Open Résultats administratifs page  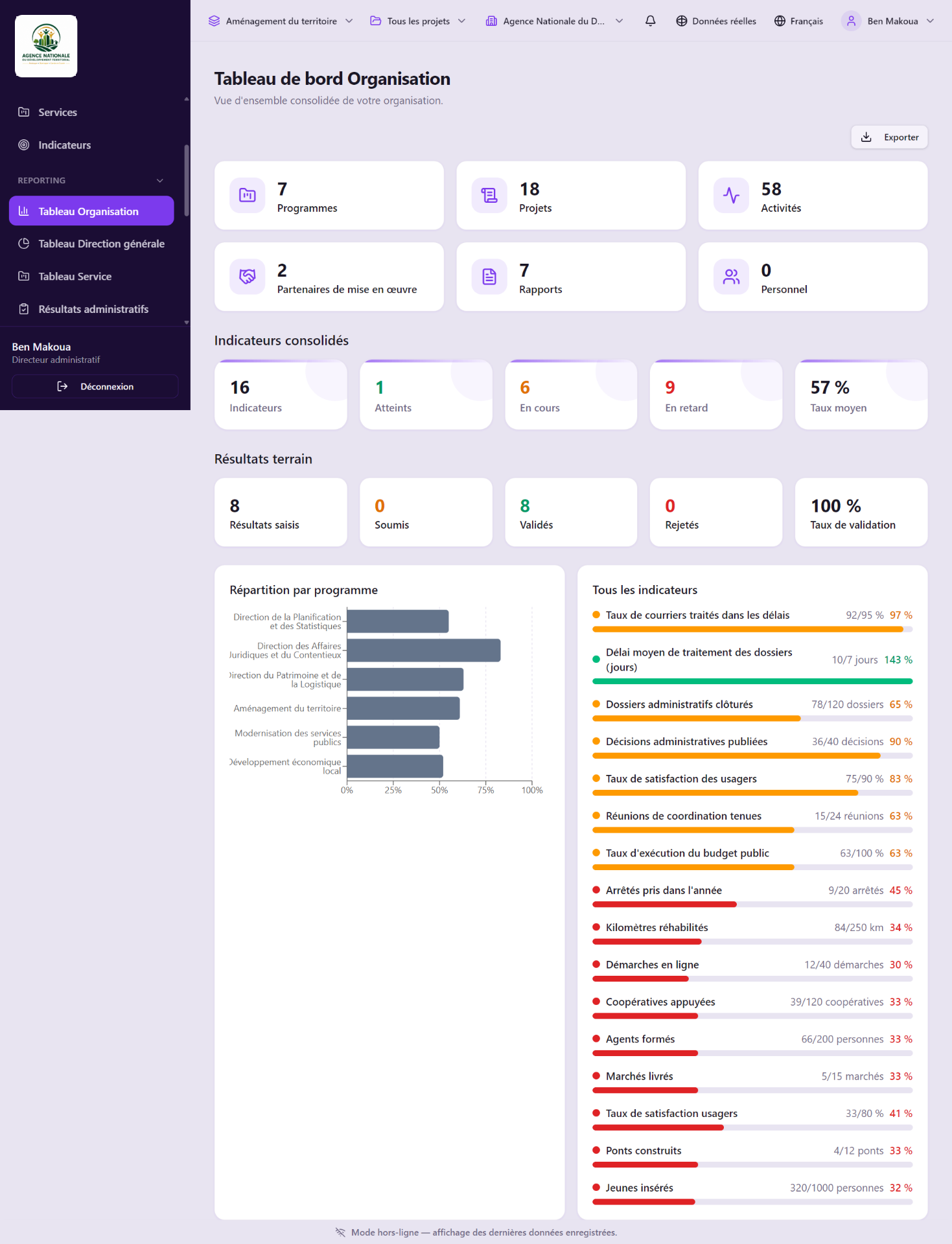91,309
